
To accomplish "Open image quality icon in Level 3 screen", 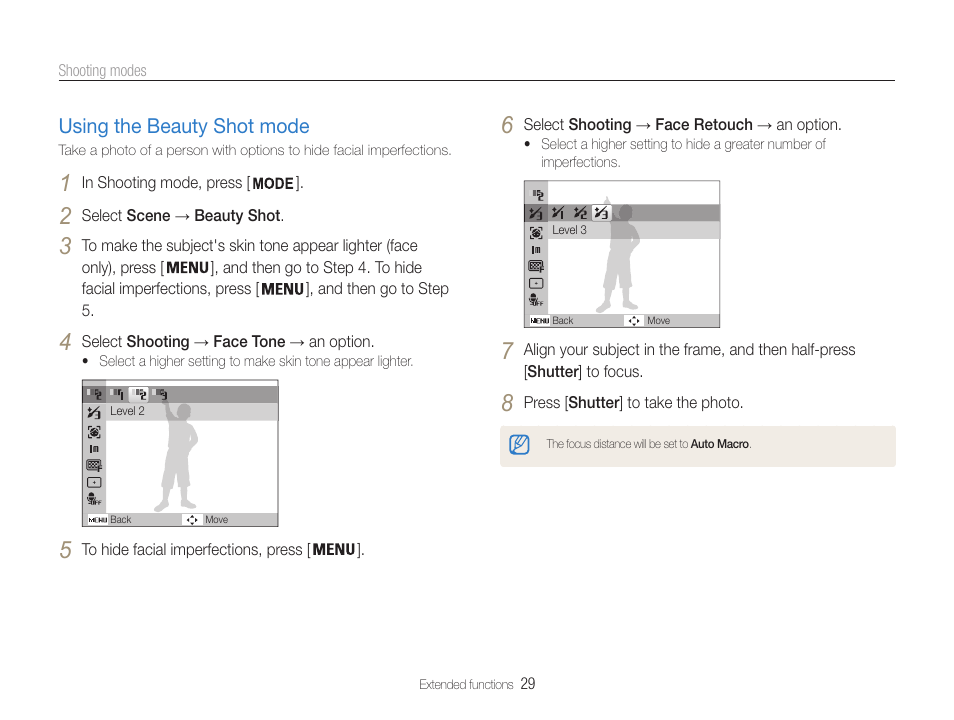I will tap(536, 266).
